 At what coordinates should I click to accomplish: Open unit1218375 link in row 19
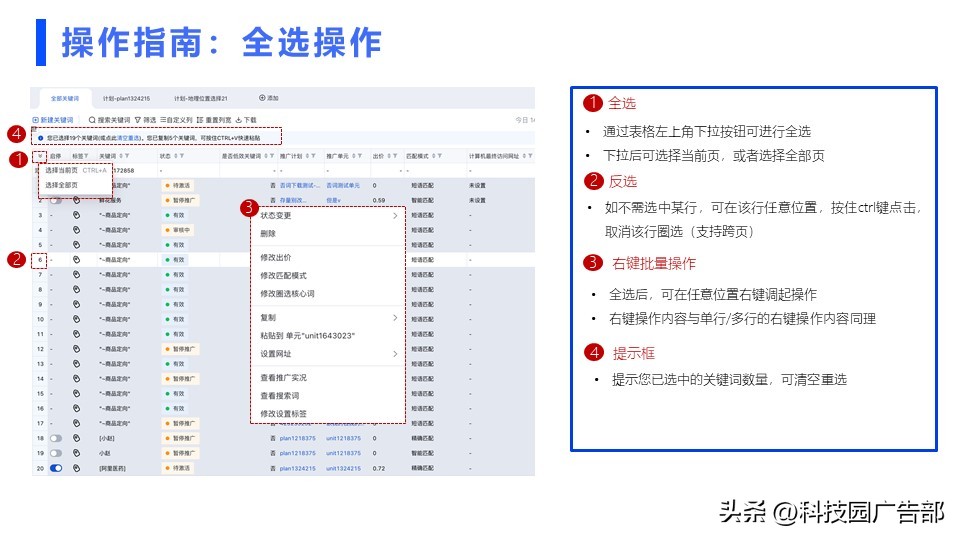(343, 454)
